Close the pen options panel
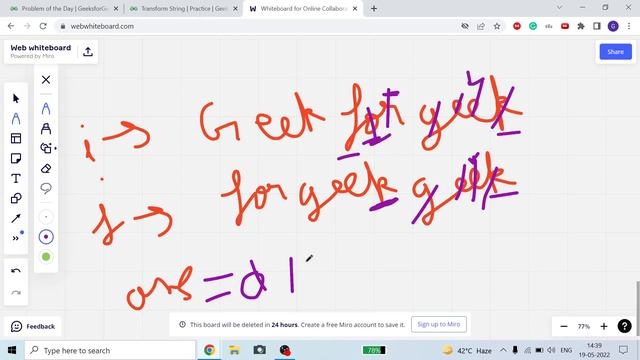The width and height of the screenshot is (640, 360). pyautogui.click(x=46, y=80)
